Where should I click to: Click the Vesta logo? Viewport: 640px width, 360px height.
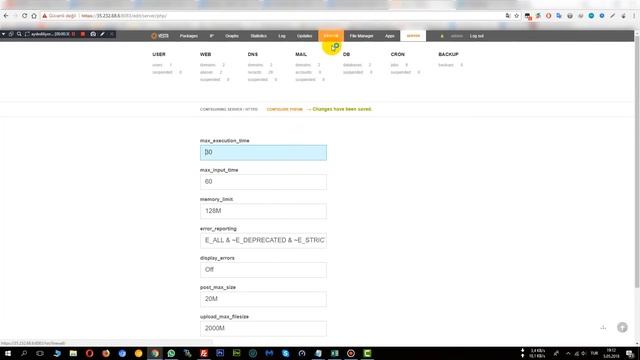(160, 36)
